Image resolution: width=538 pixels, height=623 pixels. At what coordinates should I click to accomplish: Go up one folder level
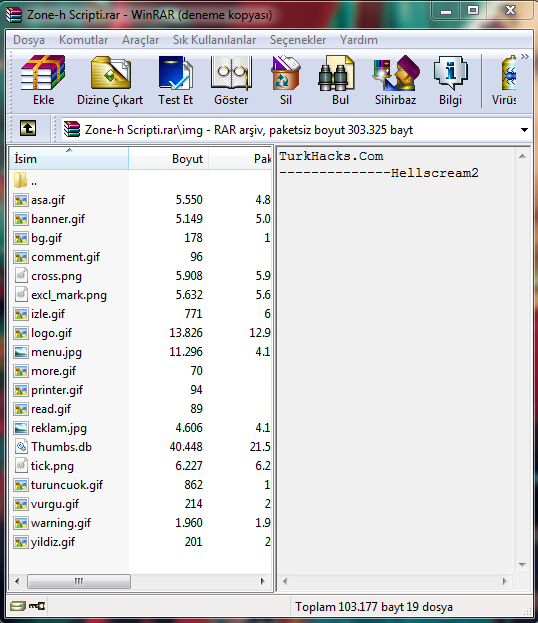[x=28, y=129]
